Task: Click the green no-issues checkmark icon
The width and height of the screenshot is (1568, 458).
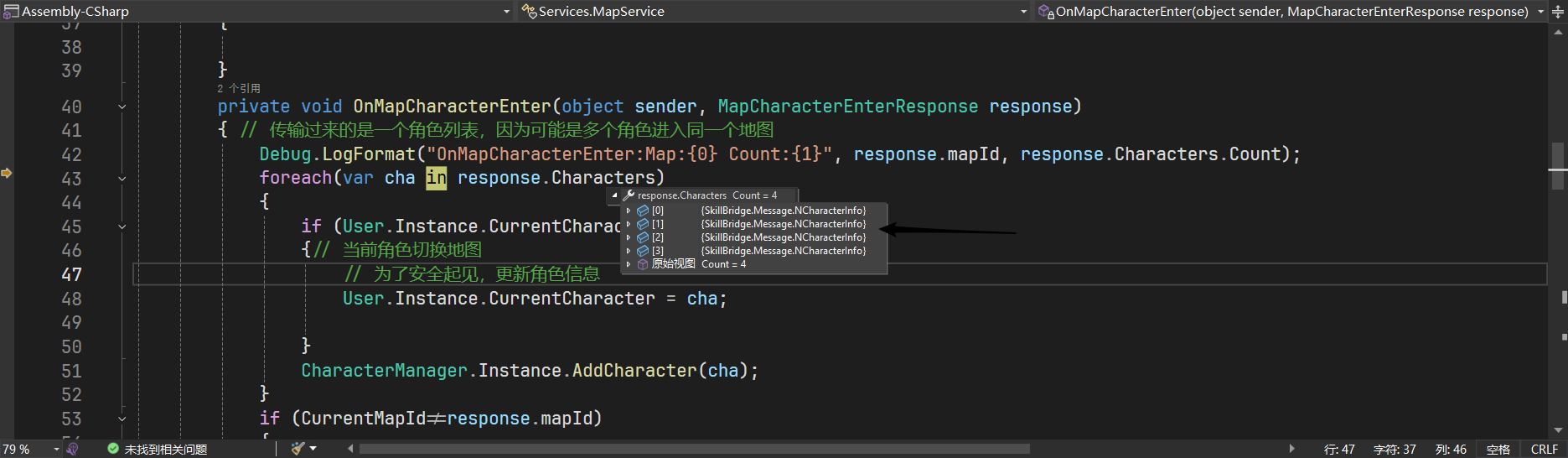Action: click(113, 449)
